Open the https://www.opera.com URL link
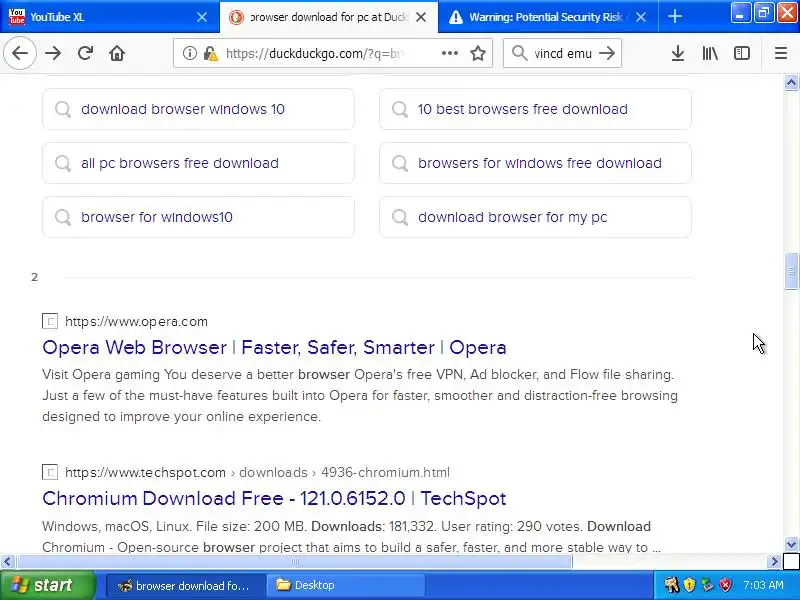 136,321
